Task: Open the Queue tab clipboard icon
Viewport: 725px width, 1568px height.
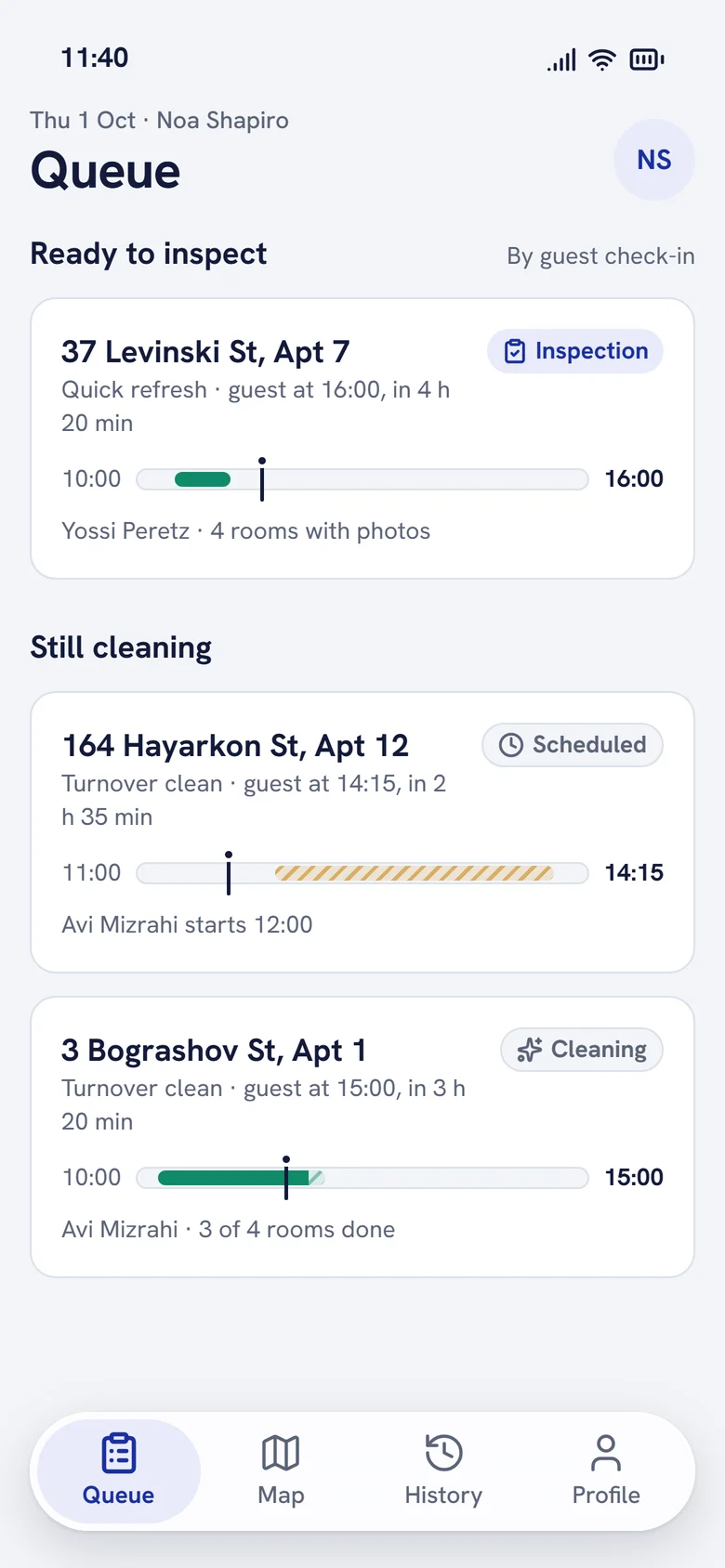Action: coord(118,1453)
